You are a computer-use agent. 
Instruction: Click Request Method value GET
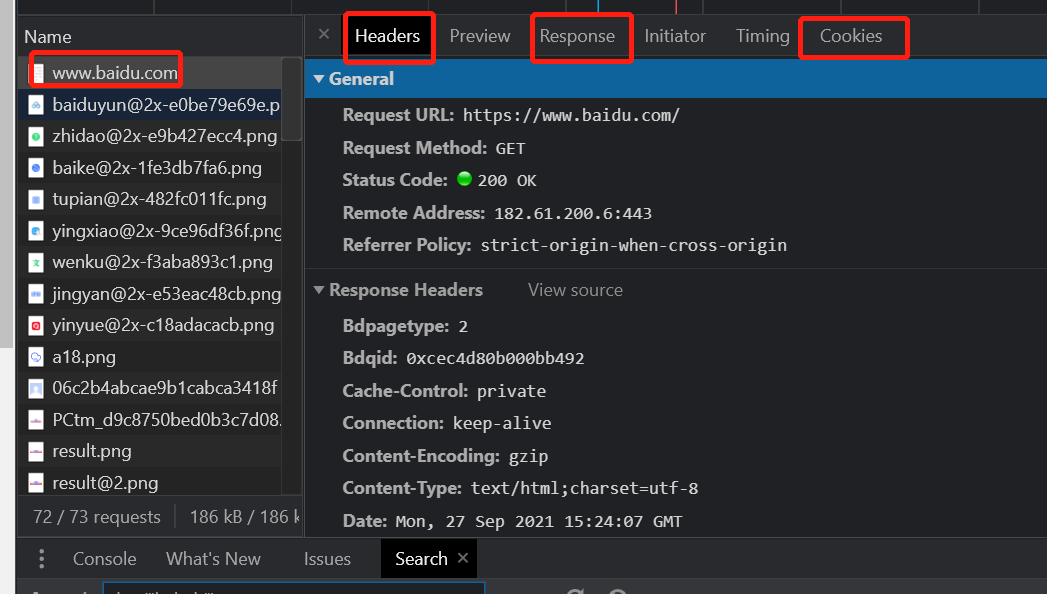pyautogui.click(x=510, y=148)
